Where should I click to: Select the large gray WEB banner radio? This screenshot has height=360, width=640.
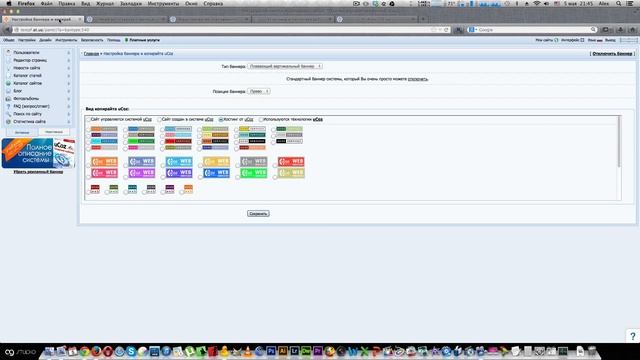coord(238,165)
